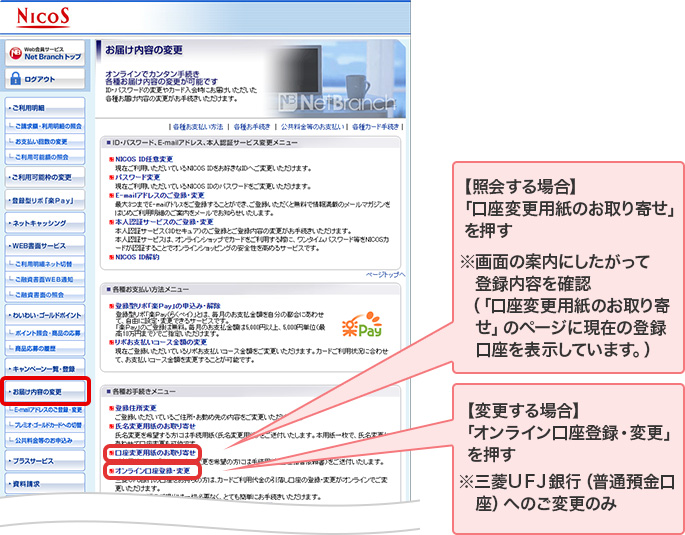The width and height of the screenshot is (685, 535).
Task: Open 公共料金等のお申込み sidebar link
Action: [45, 441]
